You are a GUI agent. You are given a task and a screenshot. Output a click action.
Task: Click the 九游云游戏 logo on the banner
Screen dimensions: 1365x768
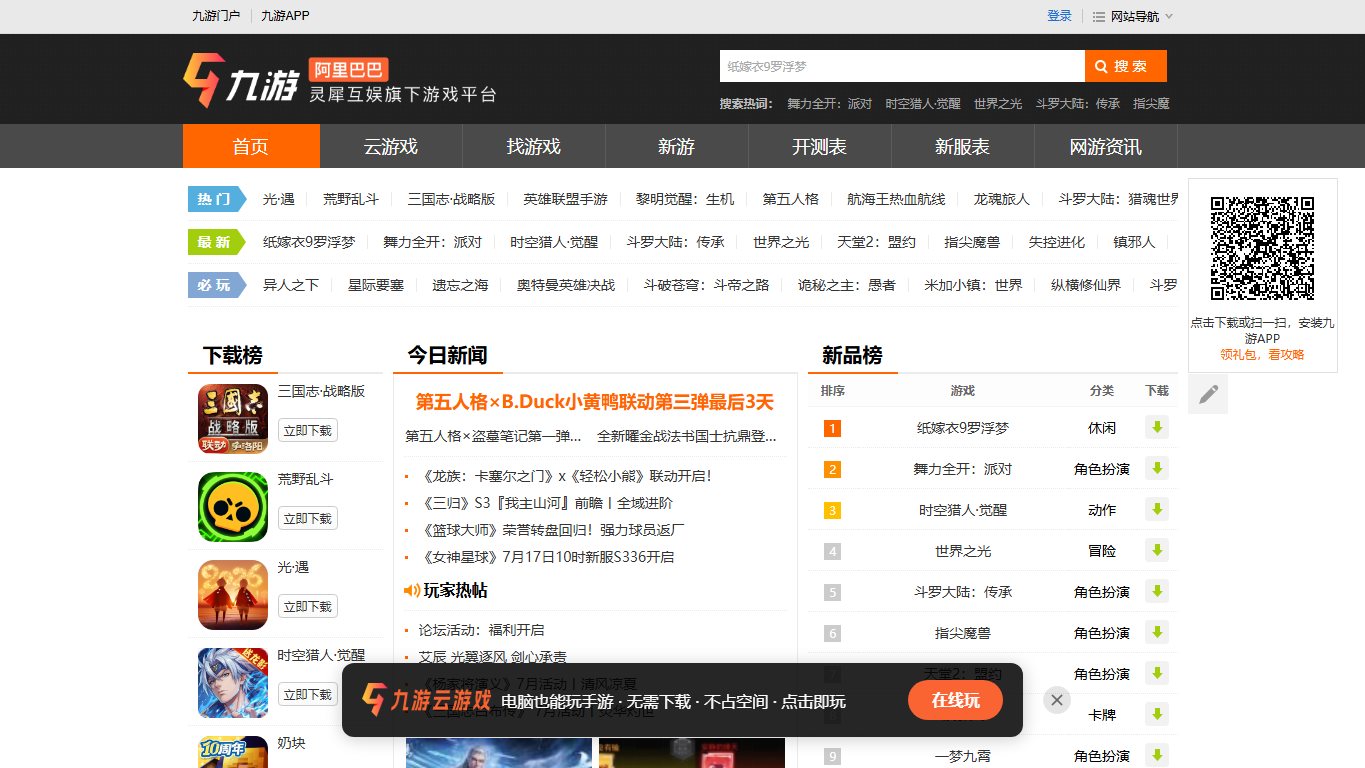tap(426, 700)
